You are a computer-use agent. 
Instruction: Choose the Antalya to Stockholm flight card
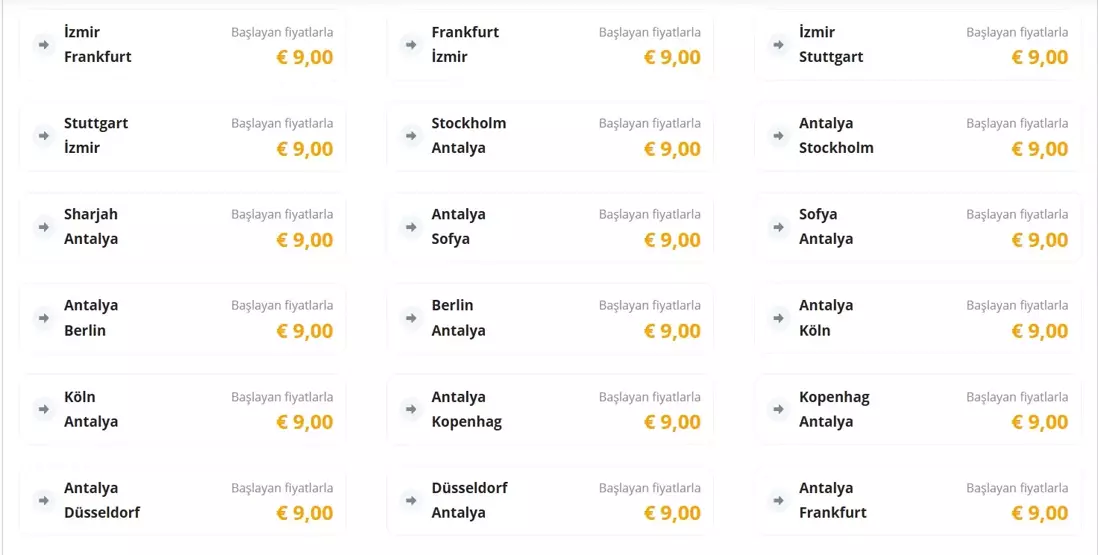click(x=917, y=136)
